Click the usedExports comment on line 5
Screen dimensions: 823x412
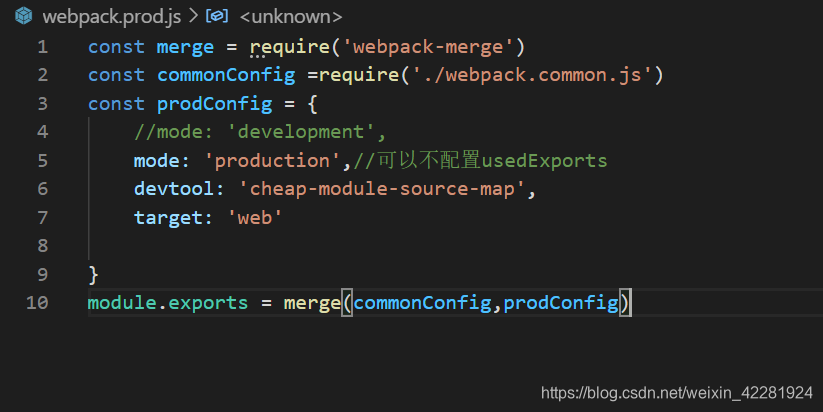(x=480, y=161)
